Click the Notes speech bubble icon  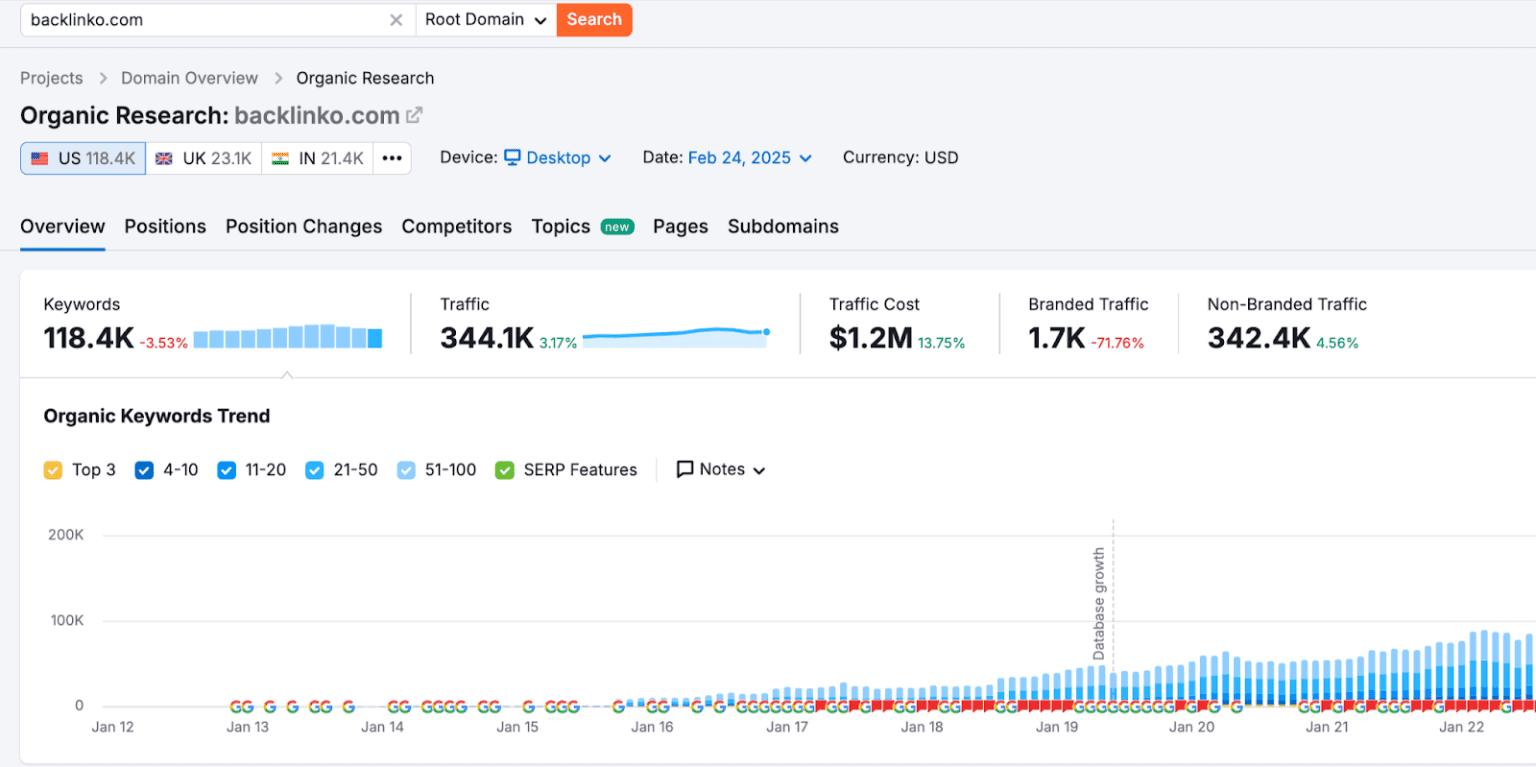685,469
